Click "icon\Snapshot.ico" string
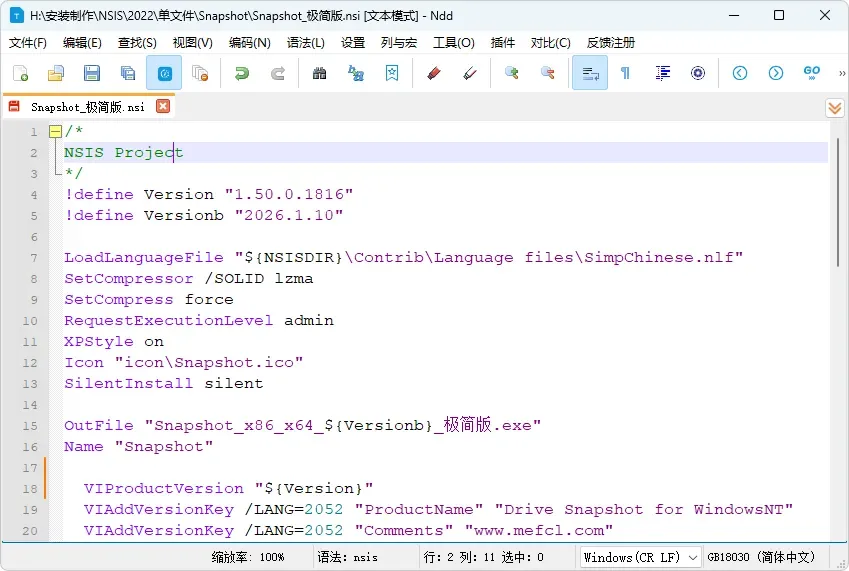 [208, 363]
